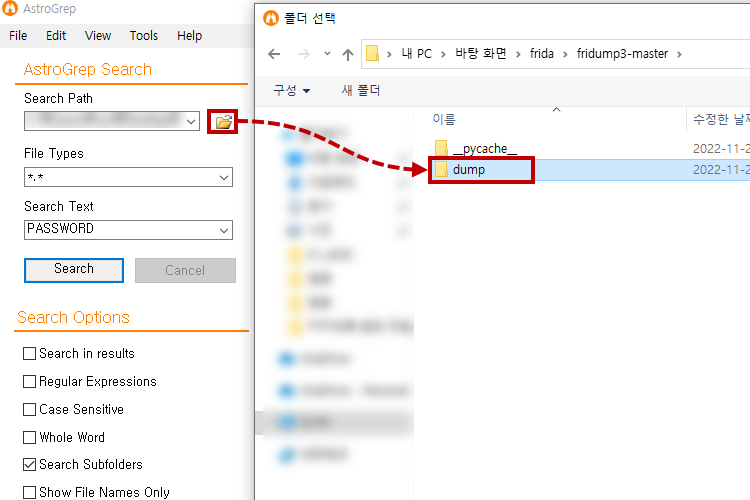The width and height of the screenshot is (750, 500).
Task: Select the __pycache__ folder icon
Action: [x=441, y=148]
